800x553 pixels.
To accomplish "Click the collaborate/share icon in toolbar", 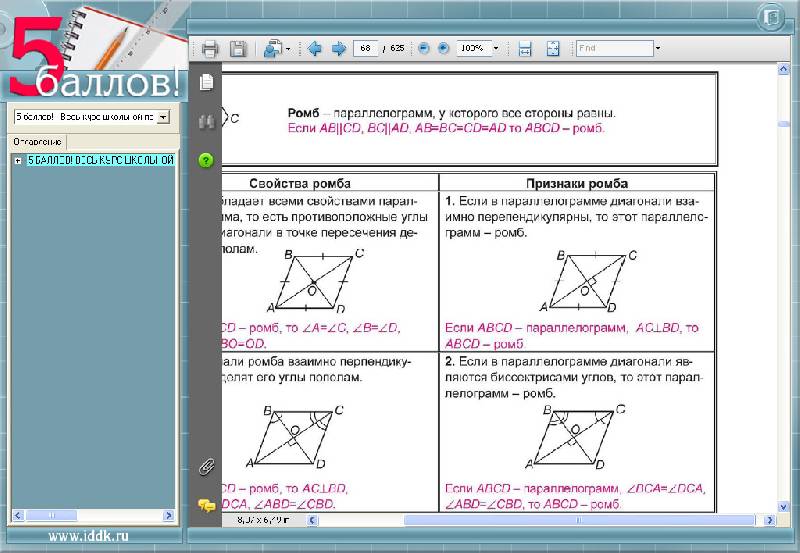I will (x=273, y=49).
